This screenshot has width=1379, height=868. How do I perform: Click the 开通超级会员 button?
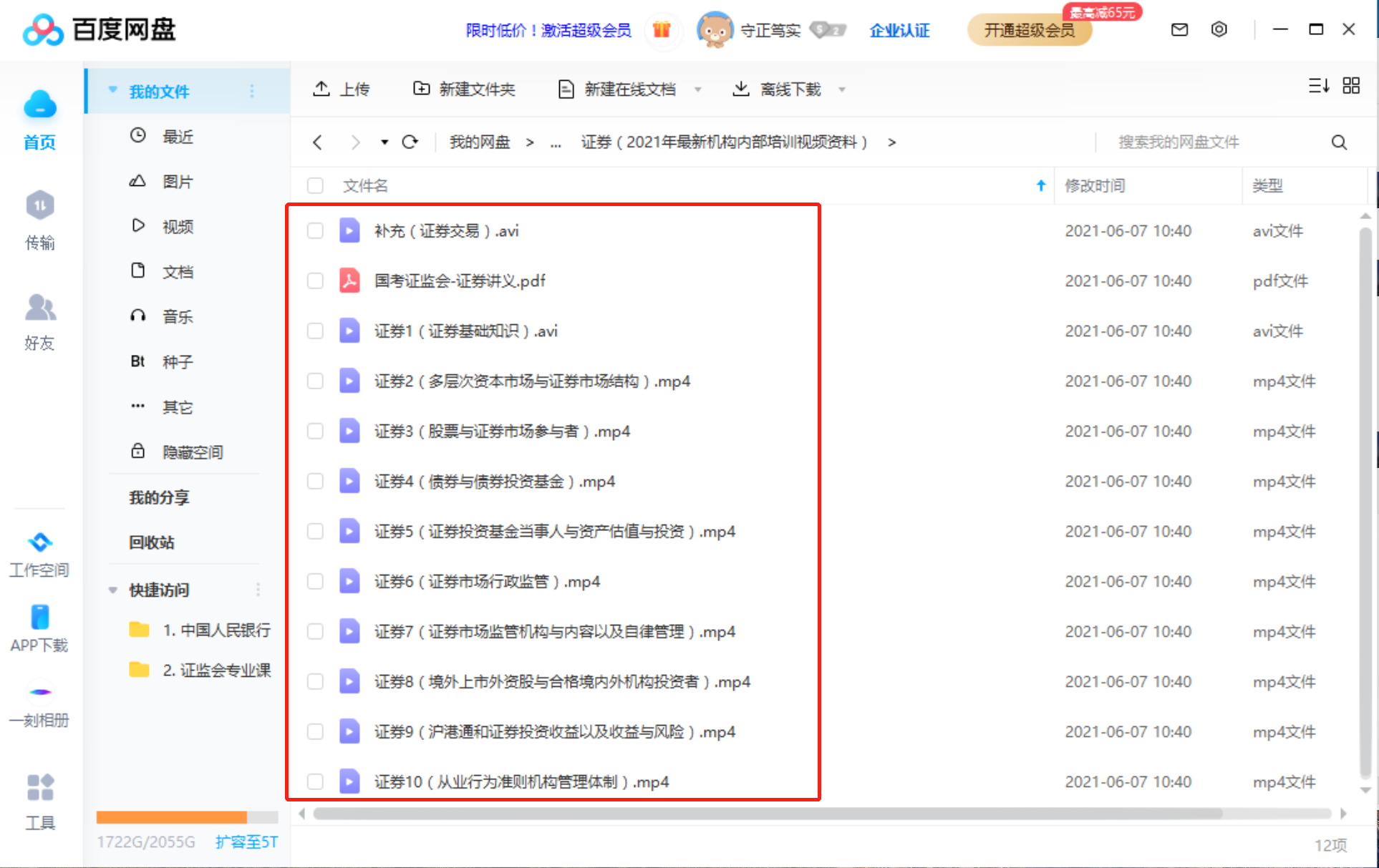(x=1029, y=30)
